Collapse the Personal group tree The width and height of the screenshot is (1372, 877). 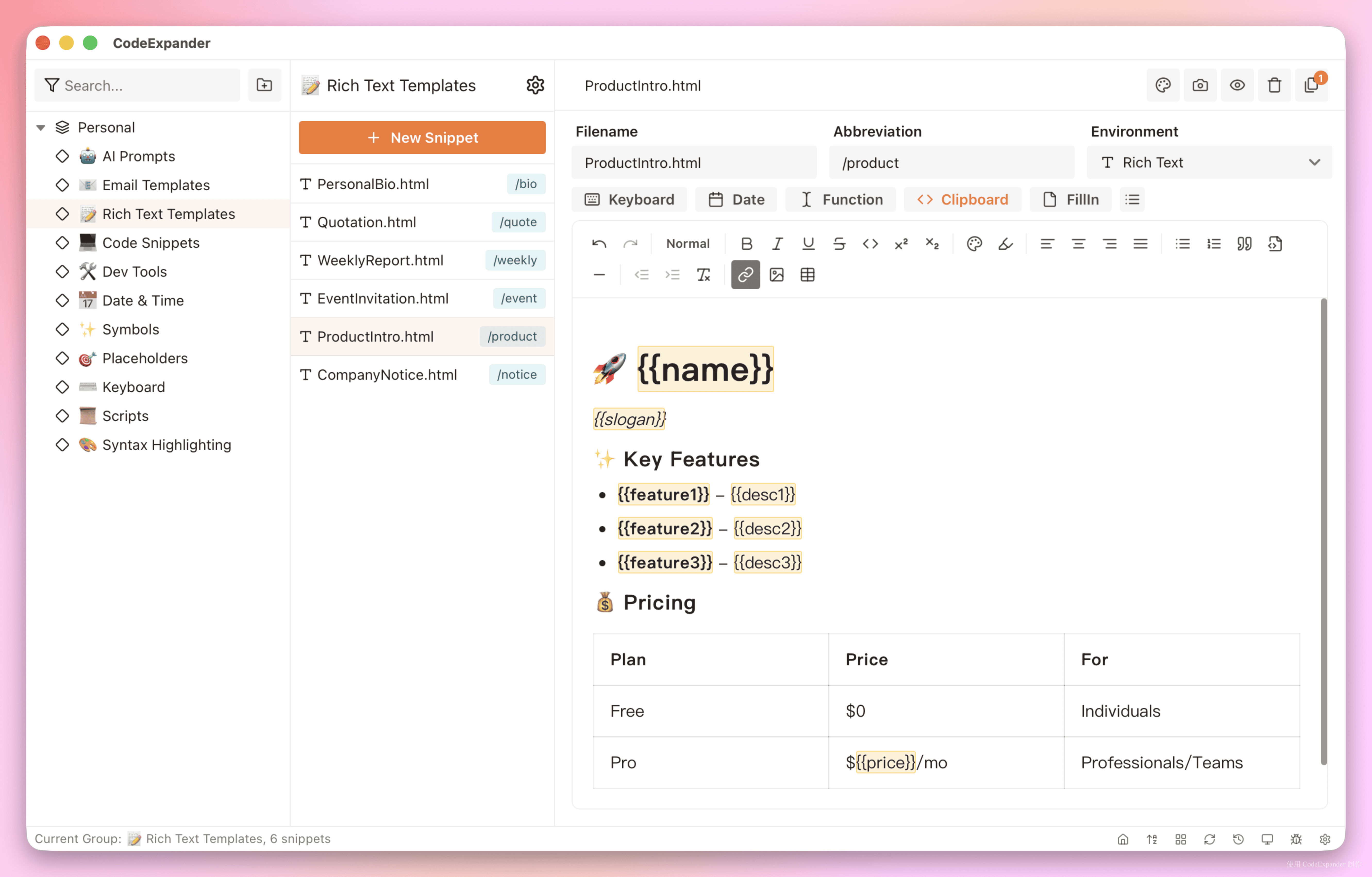(40, 128)
